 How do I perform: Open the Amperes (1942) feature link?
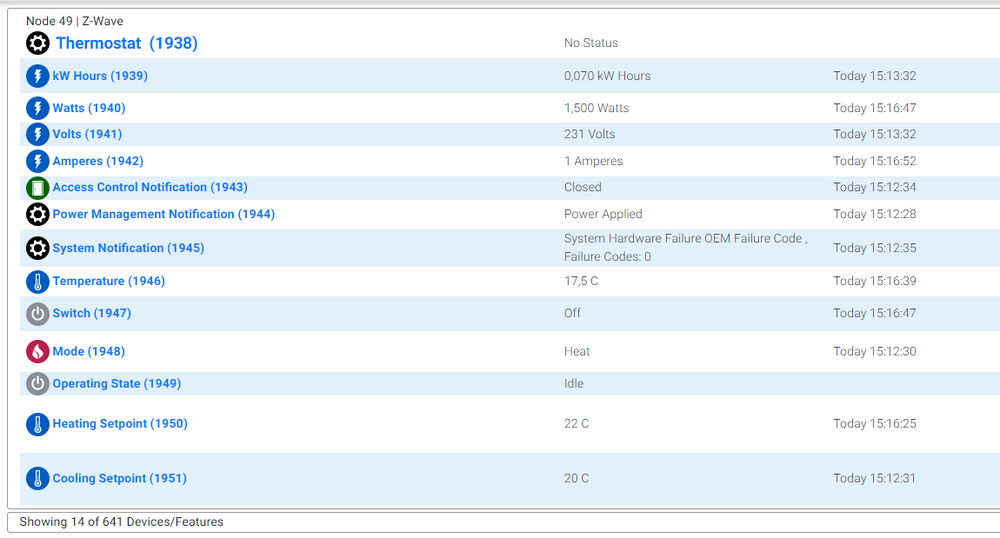coord(97,161)
